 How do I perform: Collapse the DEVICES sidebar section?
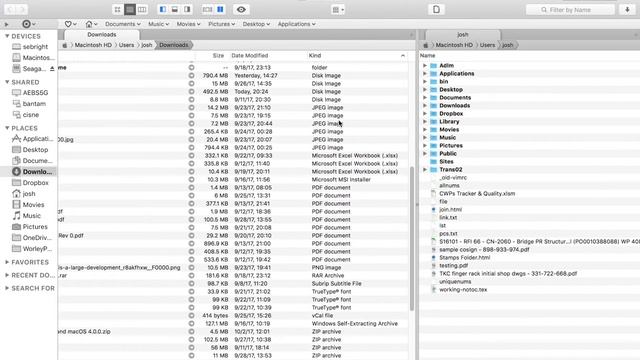coord(7,36)
